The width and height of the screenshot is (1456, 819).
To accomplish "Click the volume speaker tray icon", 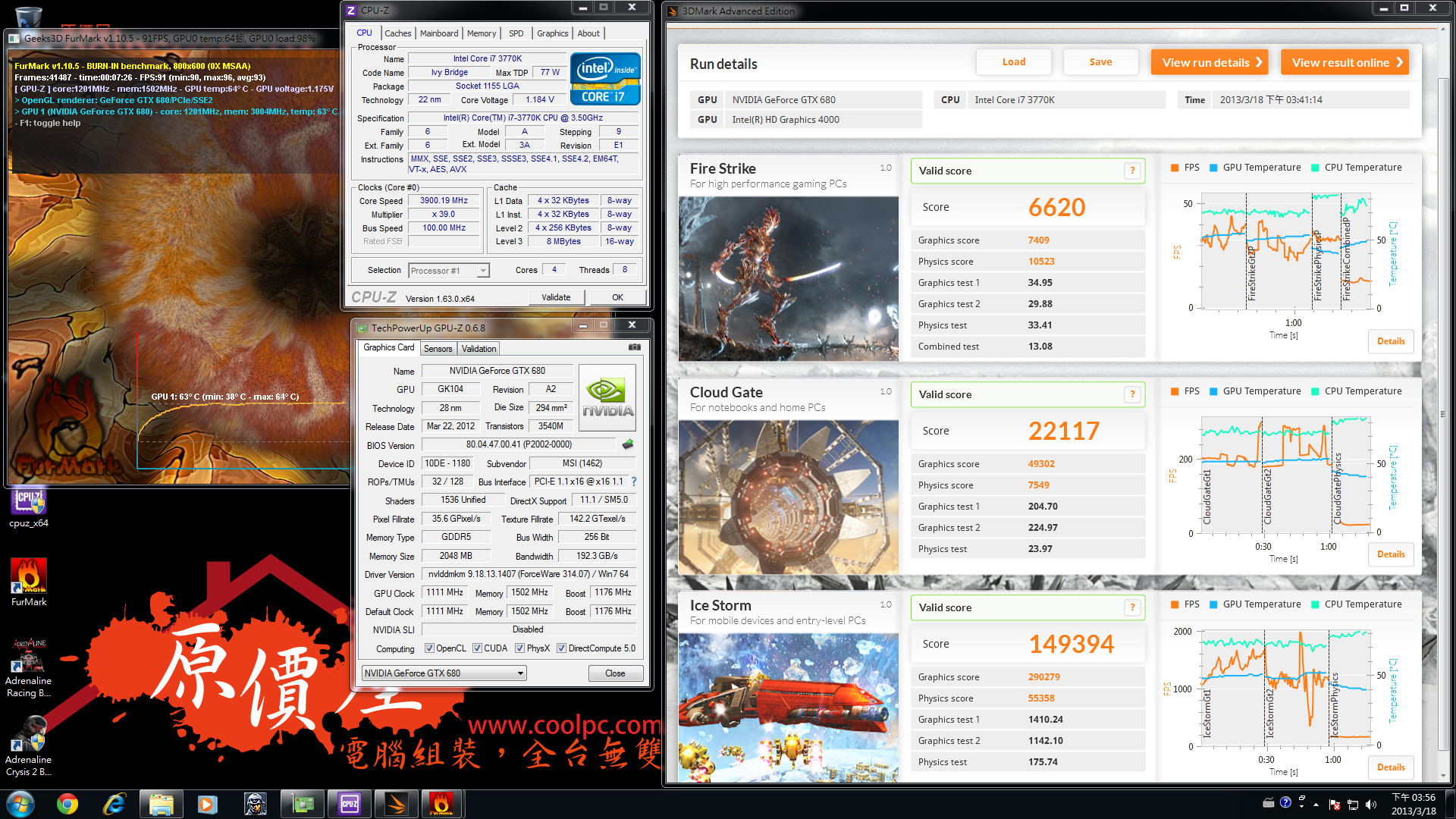I will pos(1370,805).
